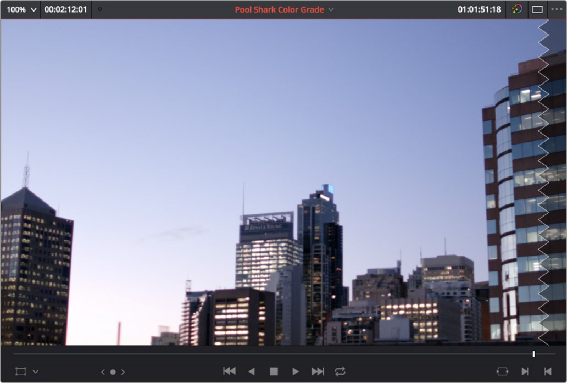The height and width of the screenshot is (383, 567).
Task: Click the scrubber playhead on jog bar
Action: [534, 354]
